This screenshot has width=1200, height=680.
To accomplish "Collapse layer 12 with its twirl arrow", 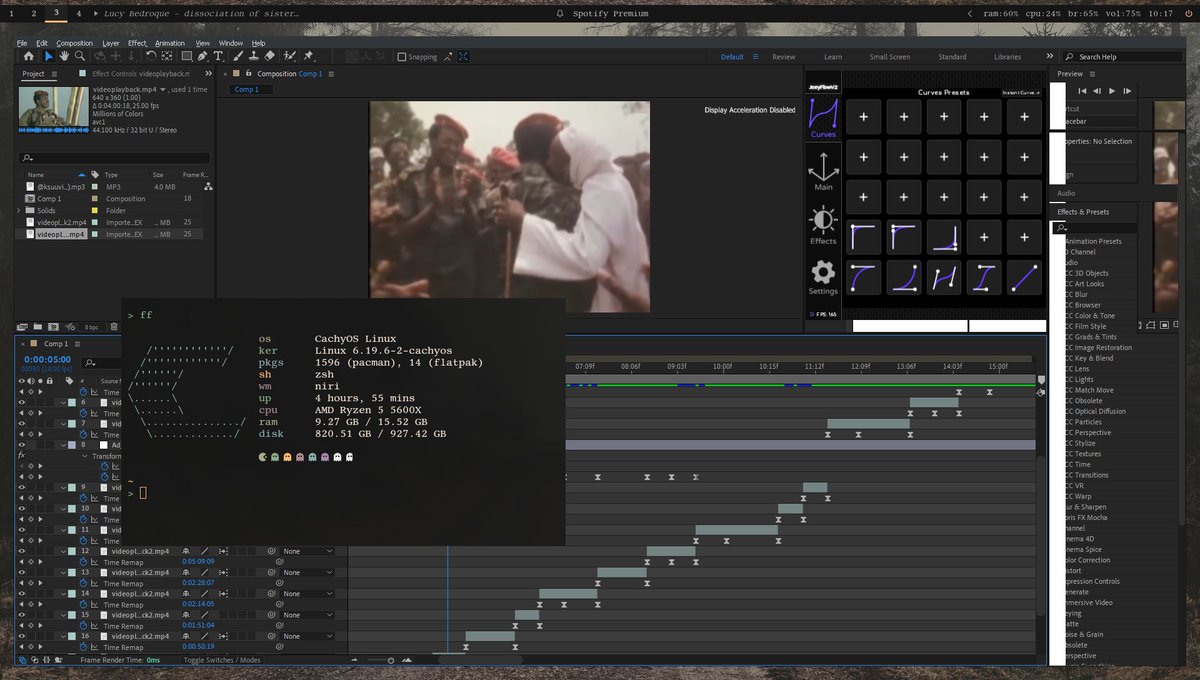I will click(x=63, y=551).
